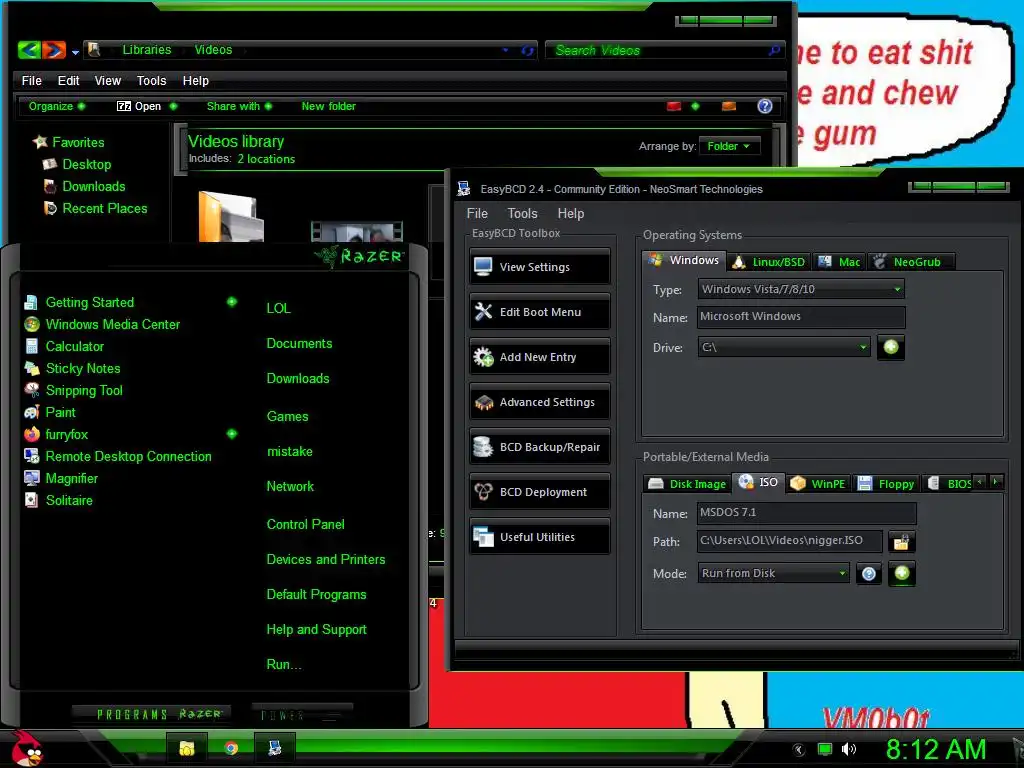Show next portable media tabs arrow
This screenshot has width=1024, height=768.
(x=996, y=482)
